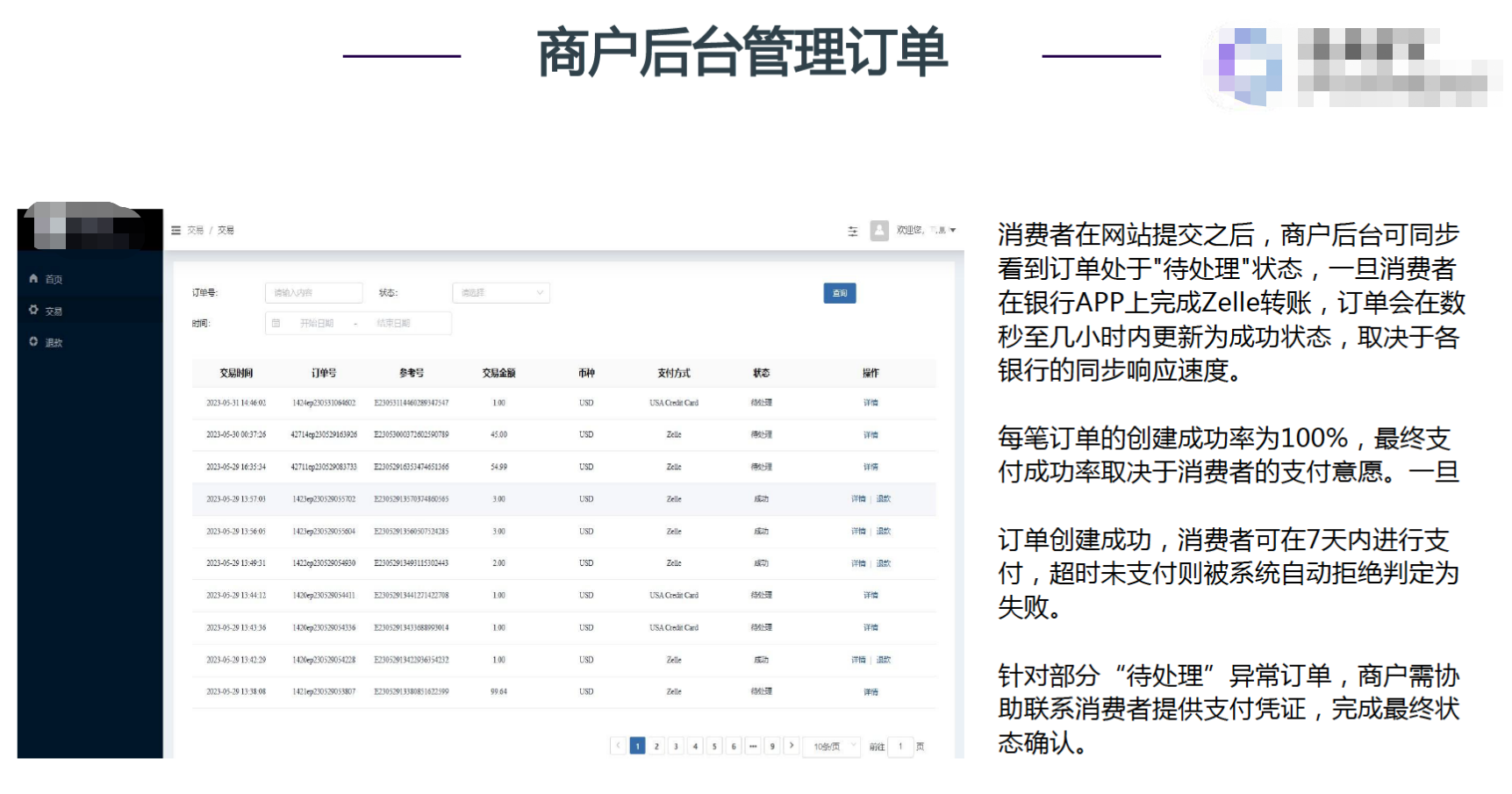1512x794 pixels.
Task: Open 详情 for order 1420ep230529054228
Action: click(x=858, y=660)
